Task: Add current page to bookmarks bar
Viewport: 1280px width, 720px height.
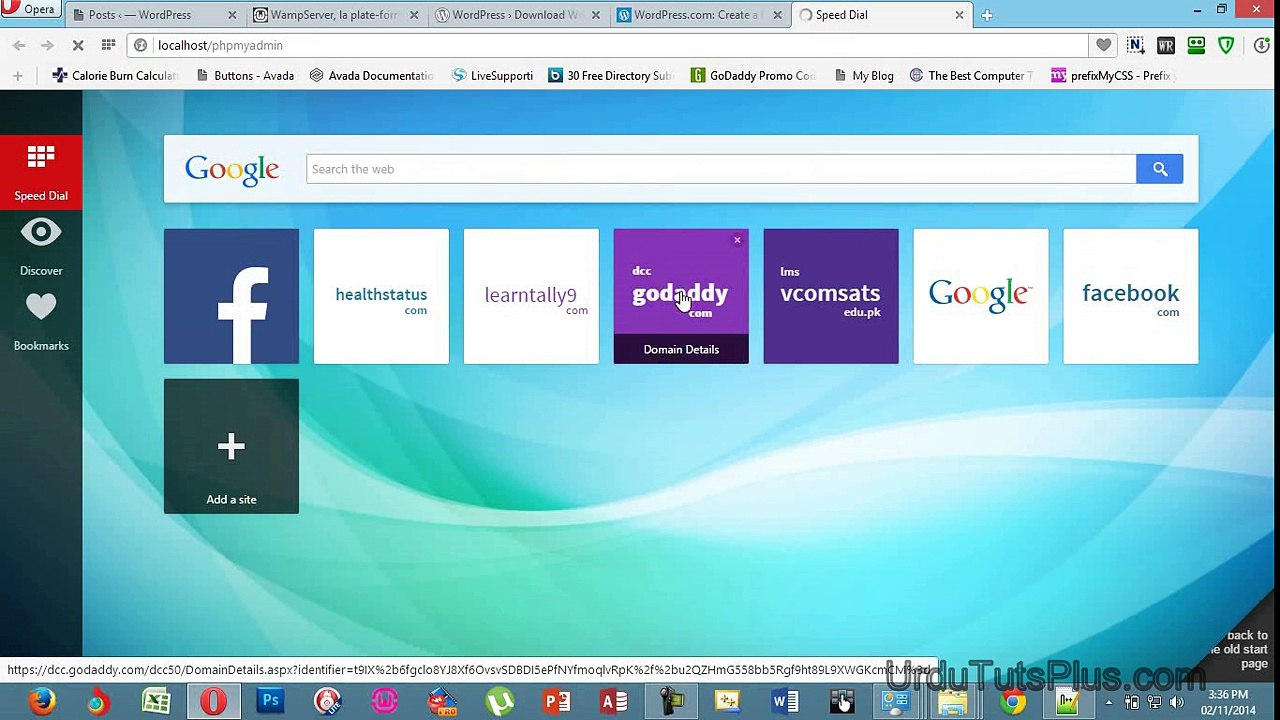Action: pos(17,75)
